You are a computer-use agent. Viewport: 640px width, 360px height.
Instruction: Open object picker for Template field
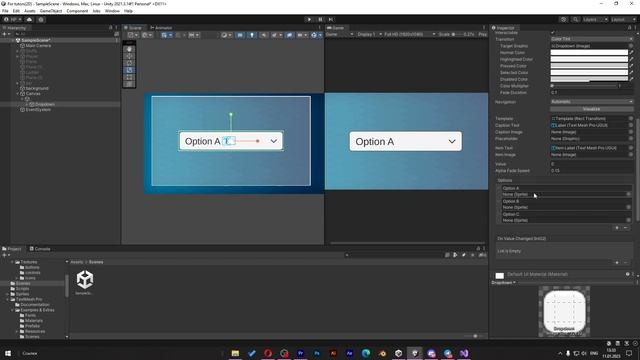coord(631,118)
